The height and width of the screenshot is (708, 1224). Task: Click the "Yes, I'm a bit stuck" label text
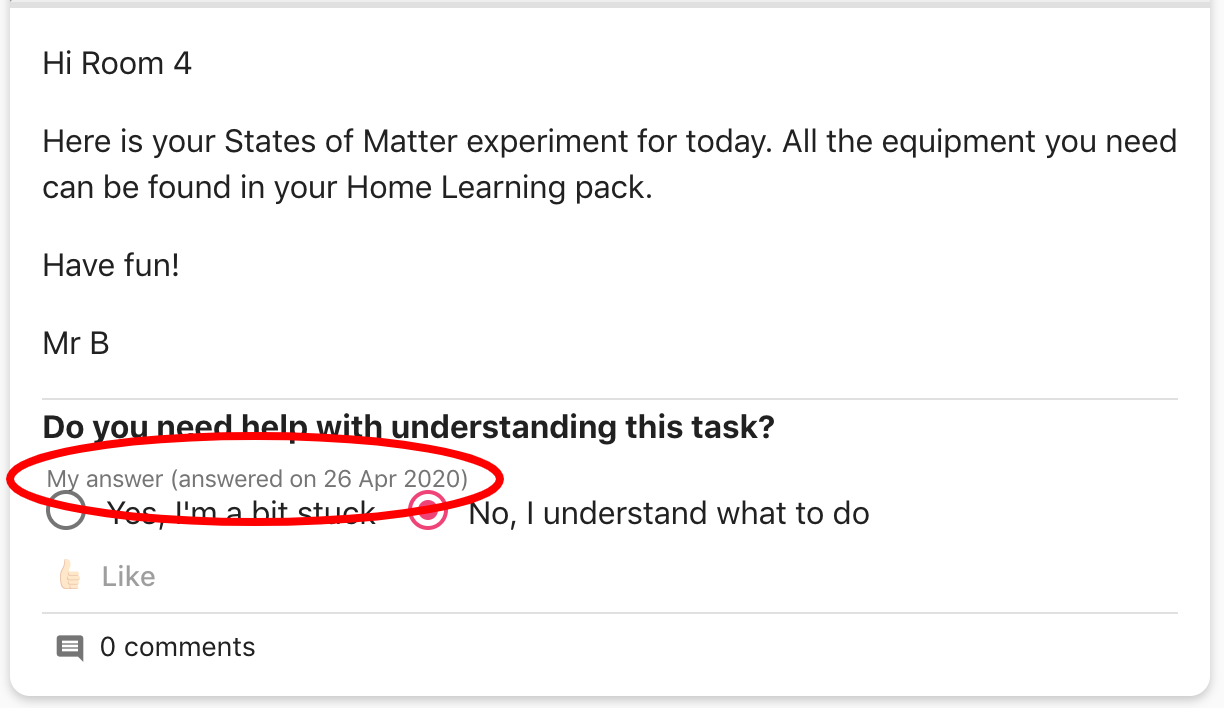pyautogui.click(x=241, y=514)
